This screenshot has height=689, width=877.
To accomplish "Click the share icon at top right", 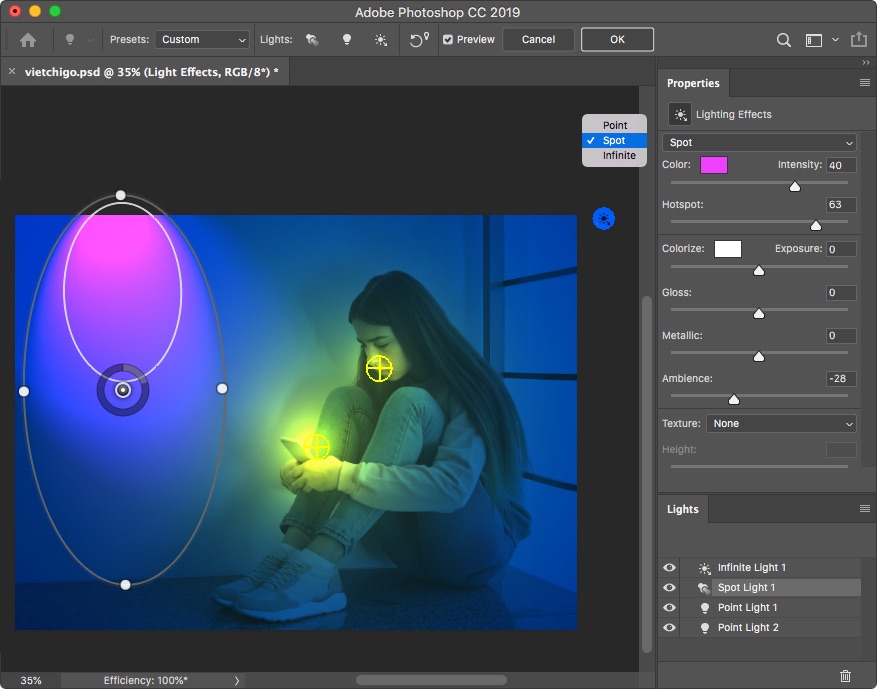I will (x=858, y=40).
